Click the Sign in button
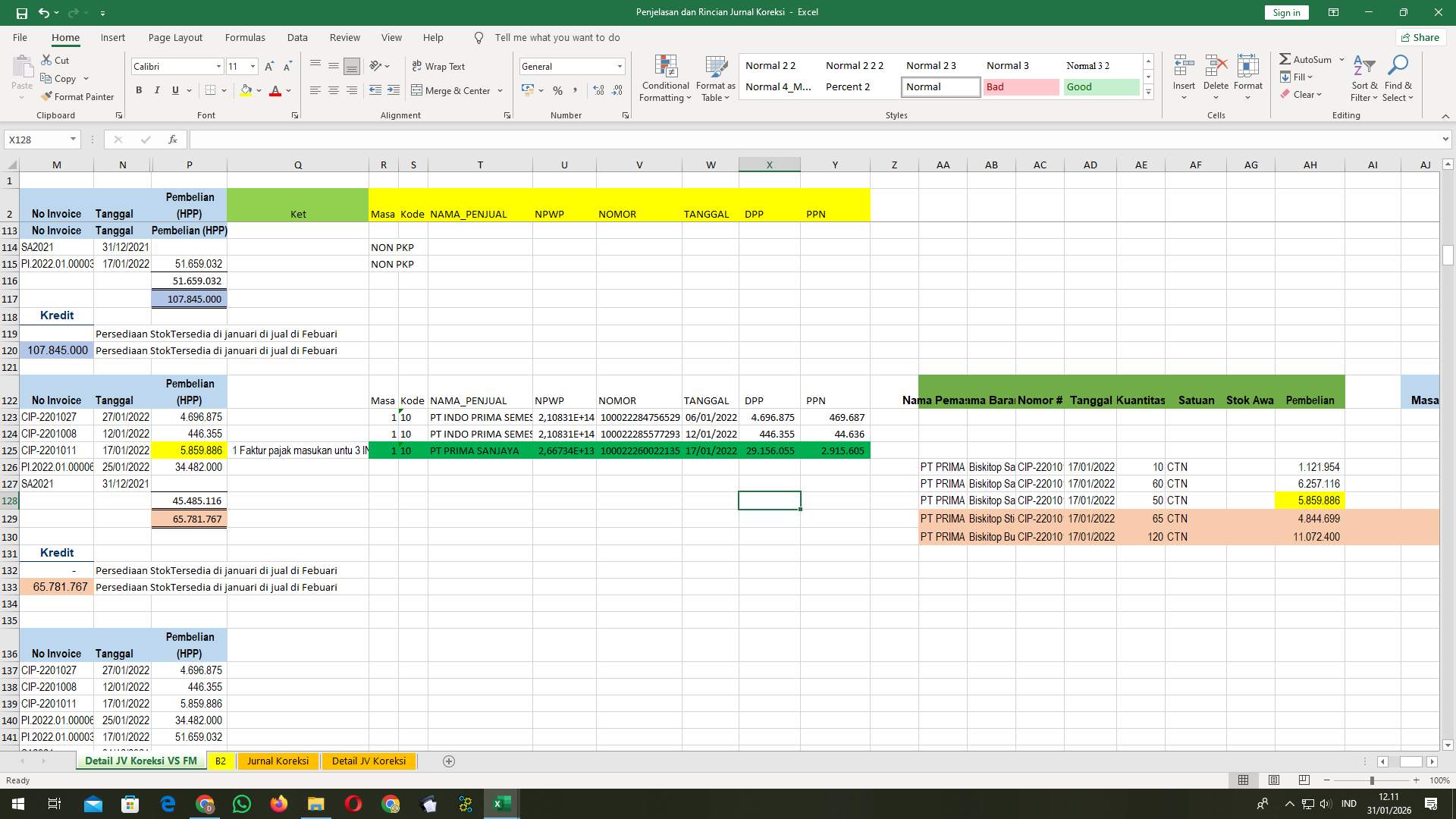Image resolution: width=1456 pixels, height=819 pixels. point(1285,12)
